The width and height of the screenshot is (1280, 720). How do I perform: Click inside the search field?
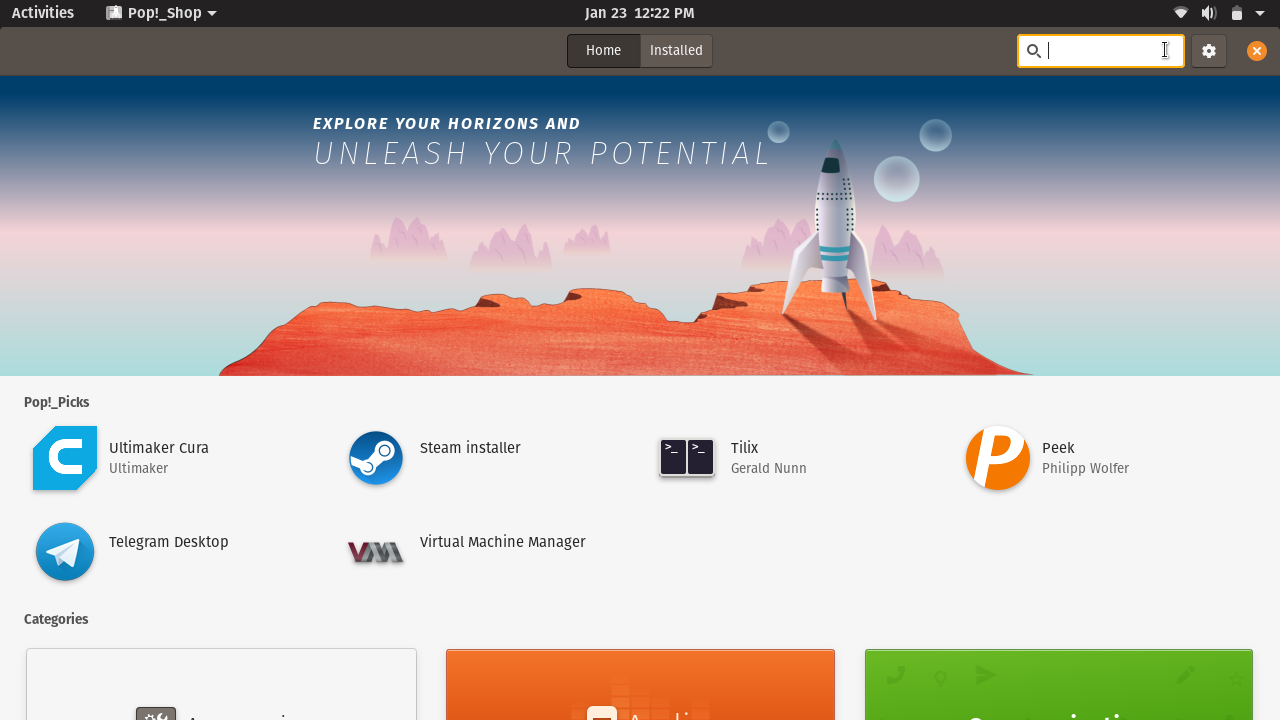1100,50
